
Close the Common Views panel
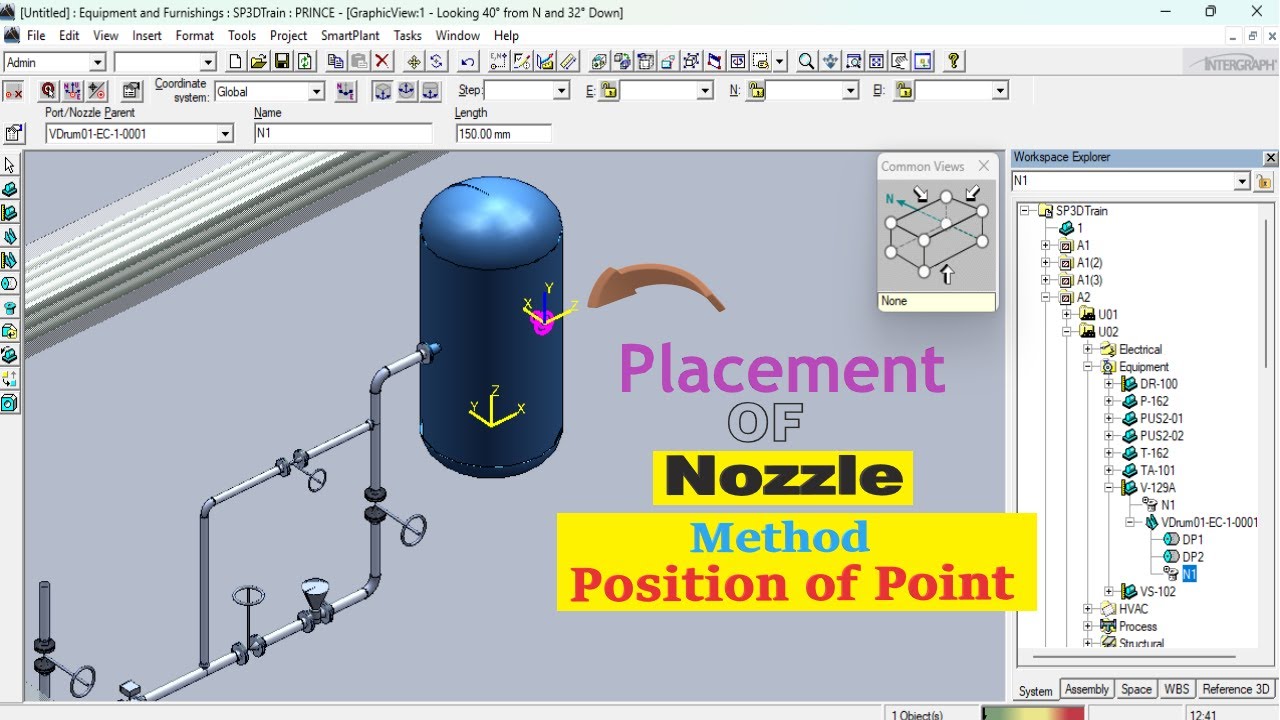[984, 166]
